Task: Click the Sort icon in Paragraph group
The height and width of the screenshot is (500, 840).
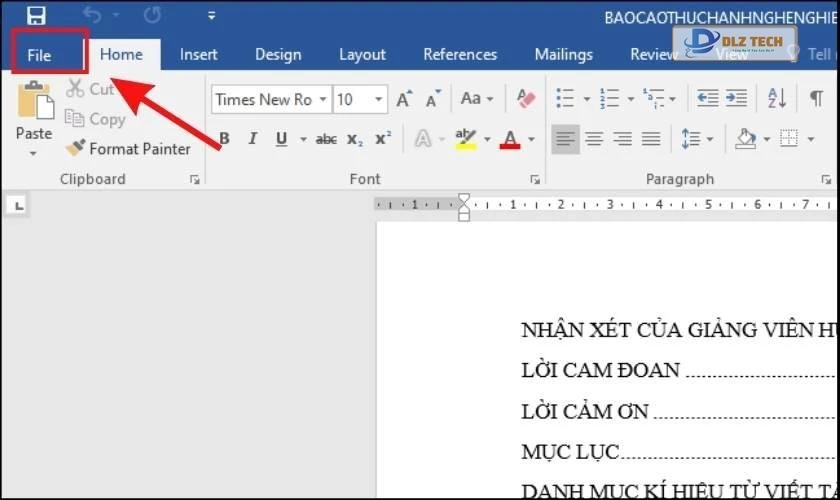Action: [x=776, y=99]
